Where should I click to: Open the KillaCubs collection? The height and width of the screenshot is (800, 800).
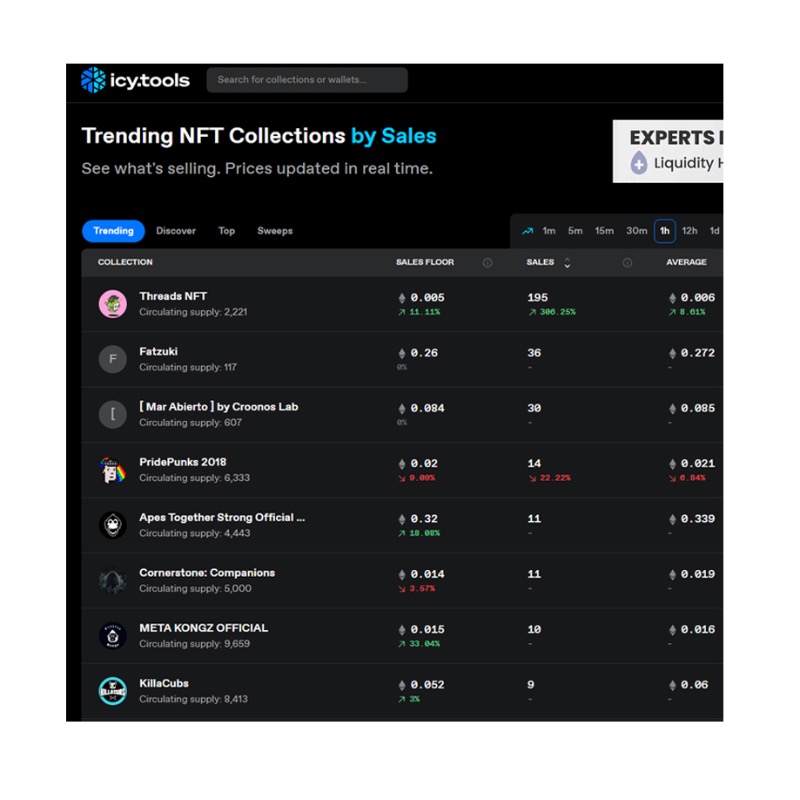coord(164,683)
